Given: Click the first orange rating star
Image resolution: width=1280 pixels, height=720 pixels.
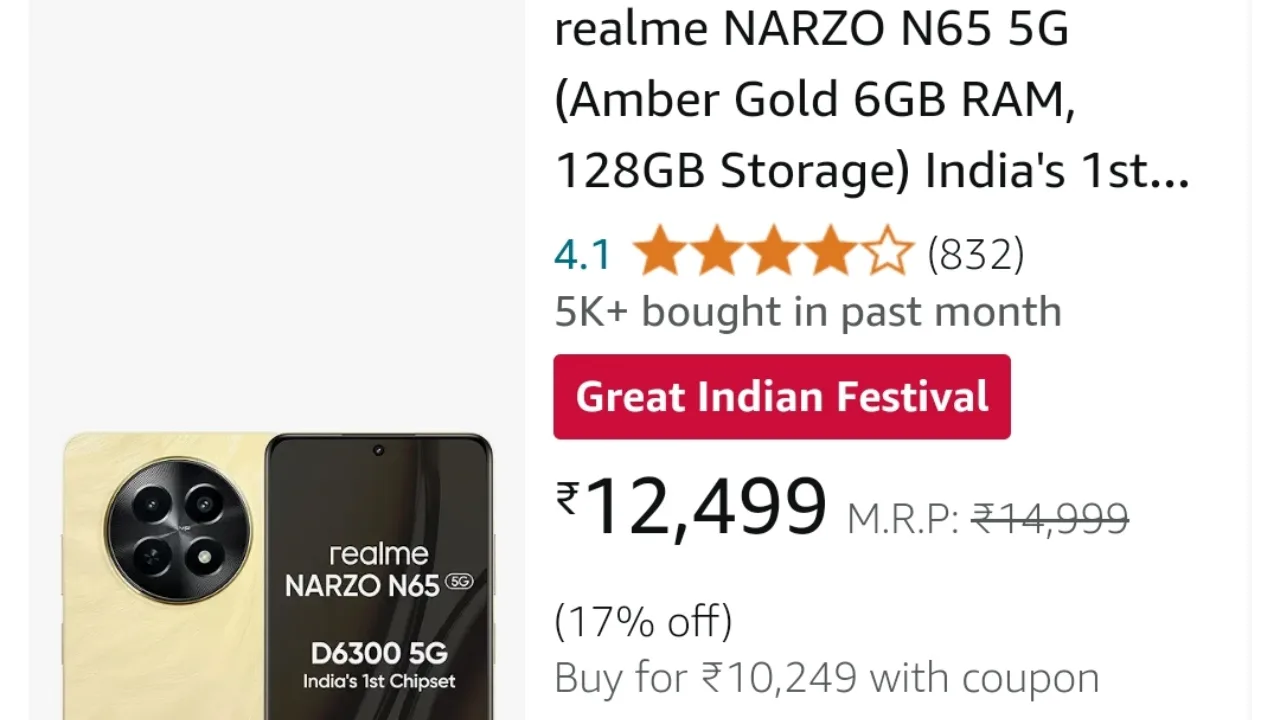Looking at the screenshot, I should coord(659,251).
